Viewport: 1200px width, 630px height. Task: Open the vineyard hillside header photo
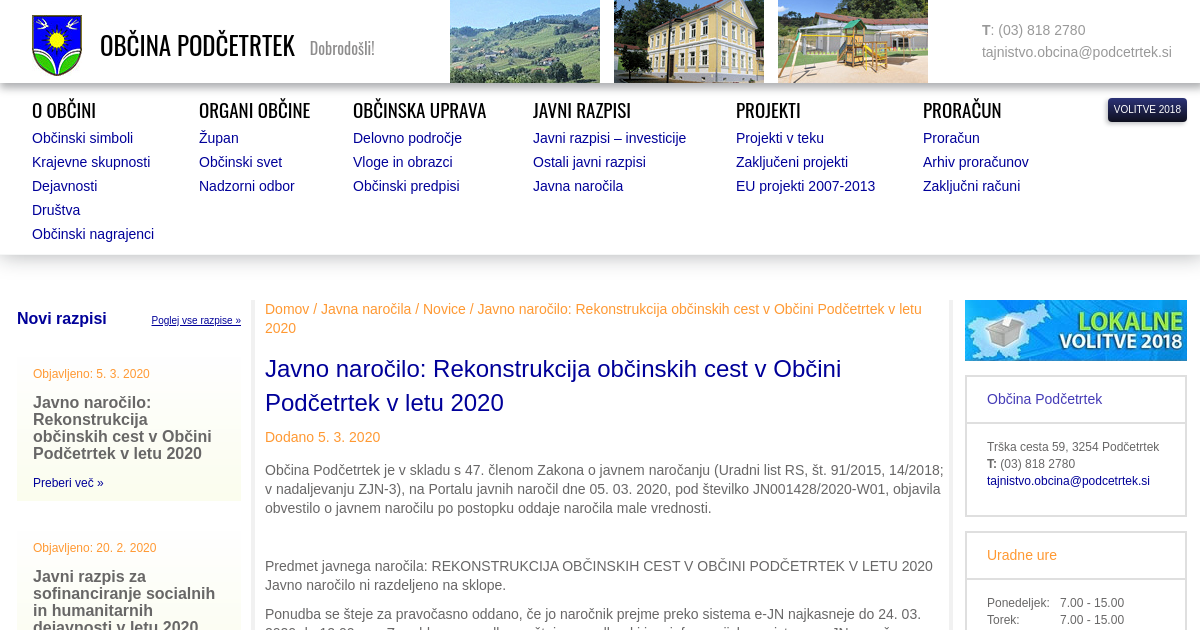pos(524,41)
